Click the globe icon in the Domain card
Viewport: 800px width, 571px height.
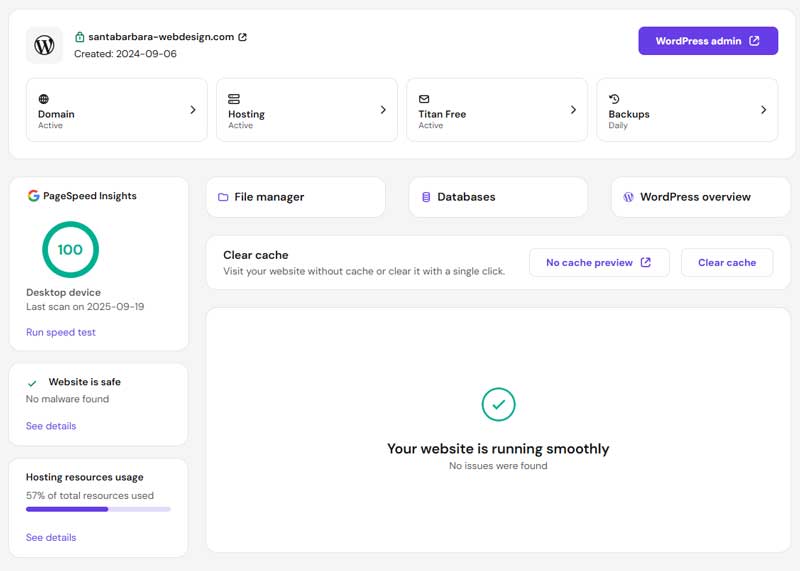click(x=43, y=99)
